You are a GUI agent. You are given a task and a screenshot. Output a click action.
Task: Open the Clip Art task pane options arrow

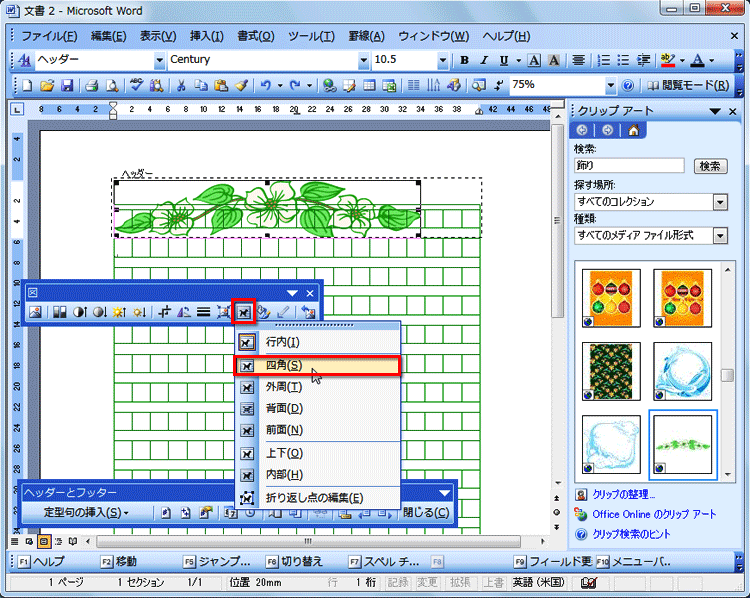[x=715, y=111]
